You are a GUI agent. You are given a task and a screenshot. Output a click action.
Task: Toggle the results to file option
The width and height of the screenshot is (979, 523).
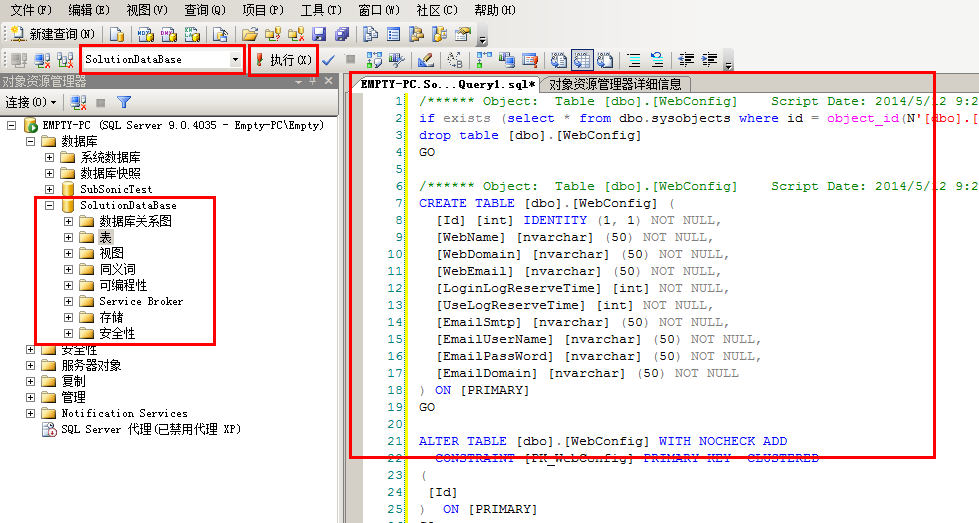[x=603, y=60]
